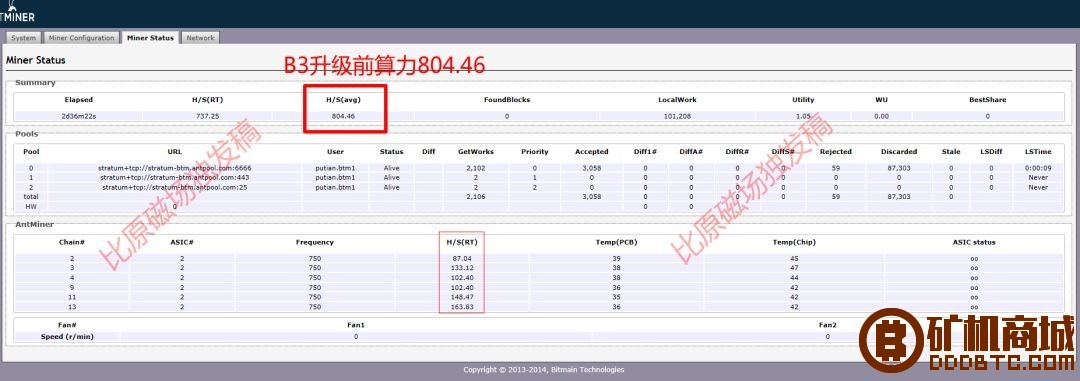The height and width of the screenshot is (381, 1080).
Task: Click the H/S(avg) column header
Action: [x=343, y=100]
